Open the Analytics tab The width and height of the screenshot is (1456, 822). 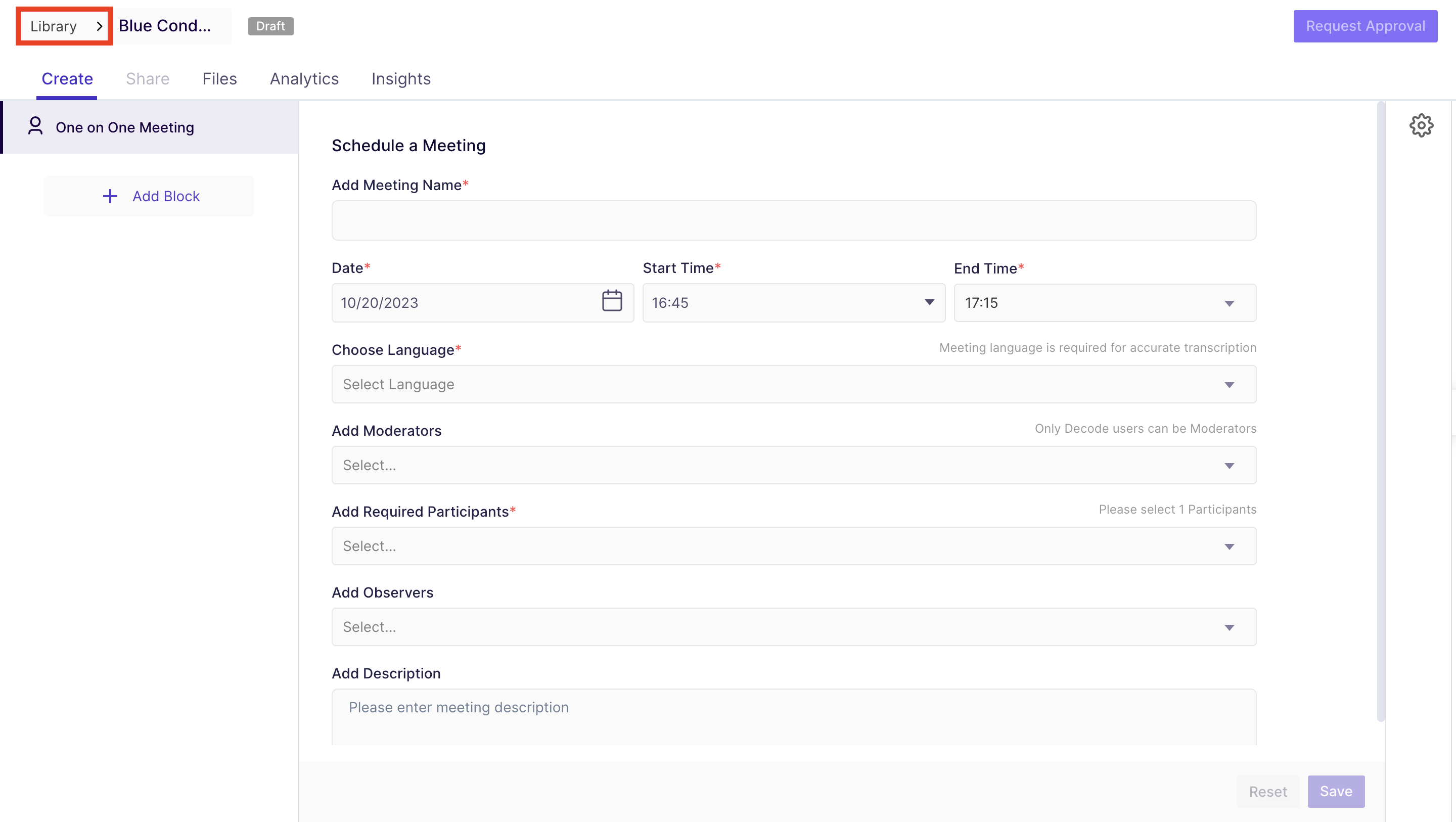[x=304, y=78]
